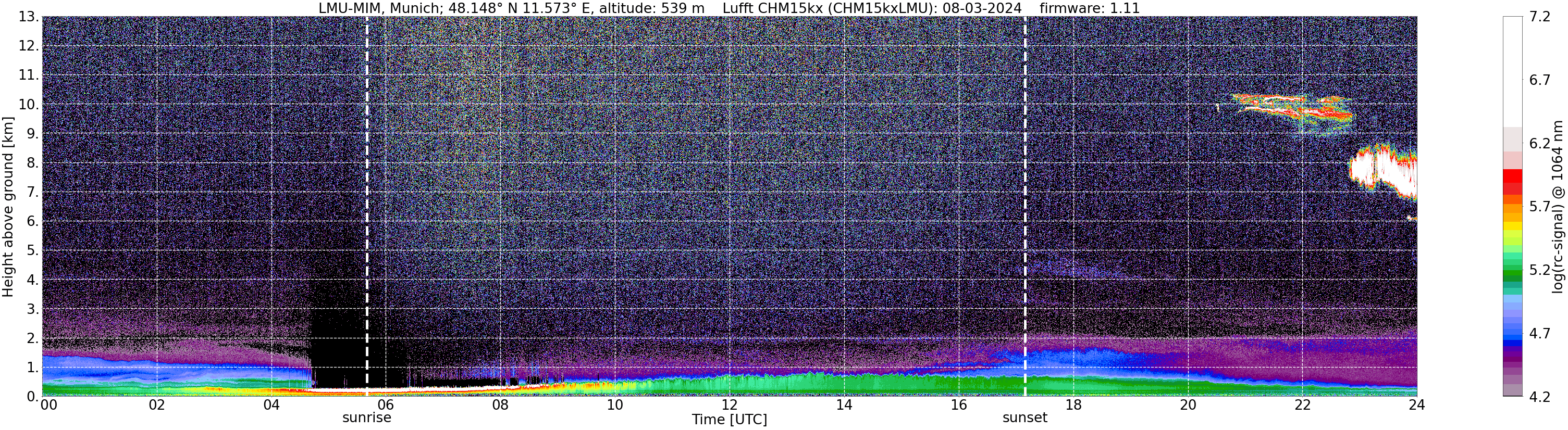The width and height of the screenshot is (1568, 430).
Task: Click the 'Height above ground [km]' axis title
Action: click(x=8, y=207)
